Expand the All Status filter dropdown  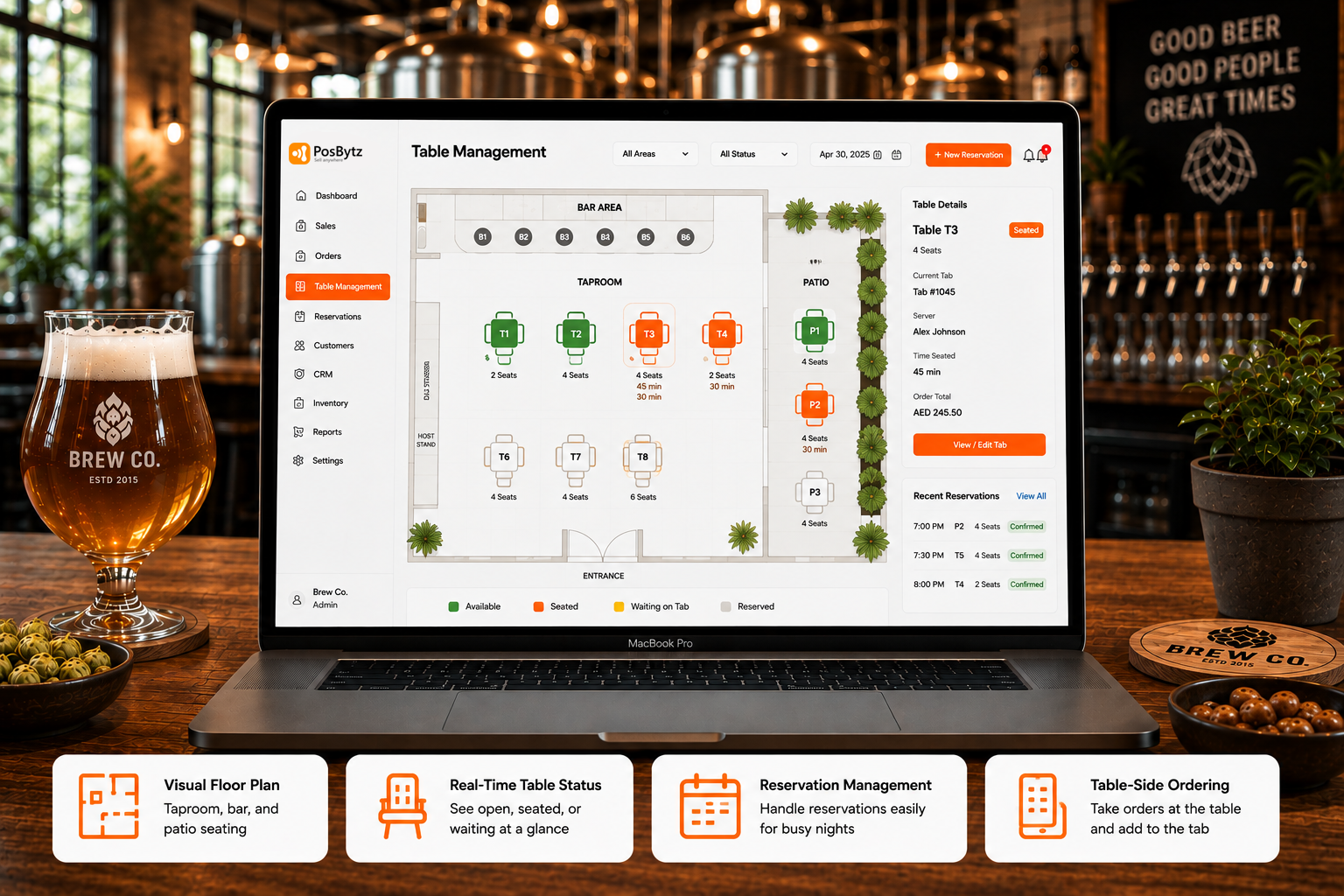click(x=753, y=154)
